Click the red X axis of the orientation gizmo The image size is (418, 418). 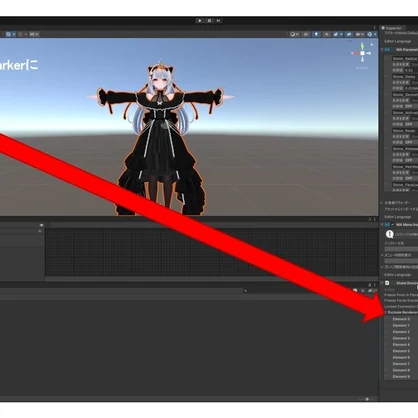(x=355, y=53)
